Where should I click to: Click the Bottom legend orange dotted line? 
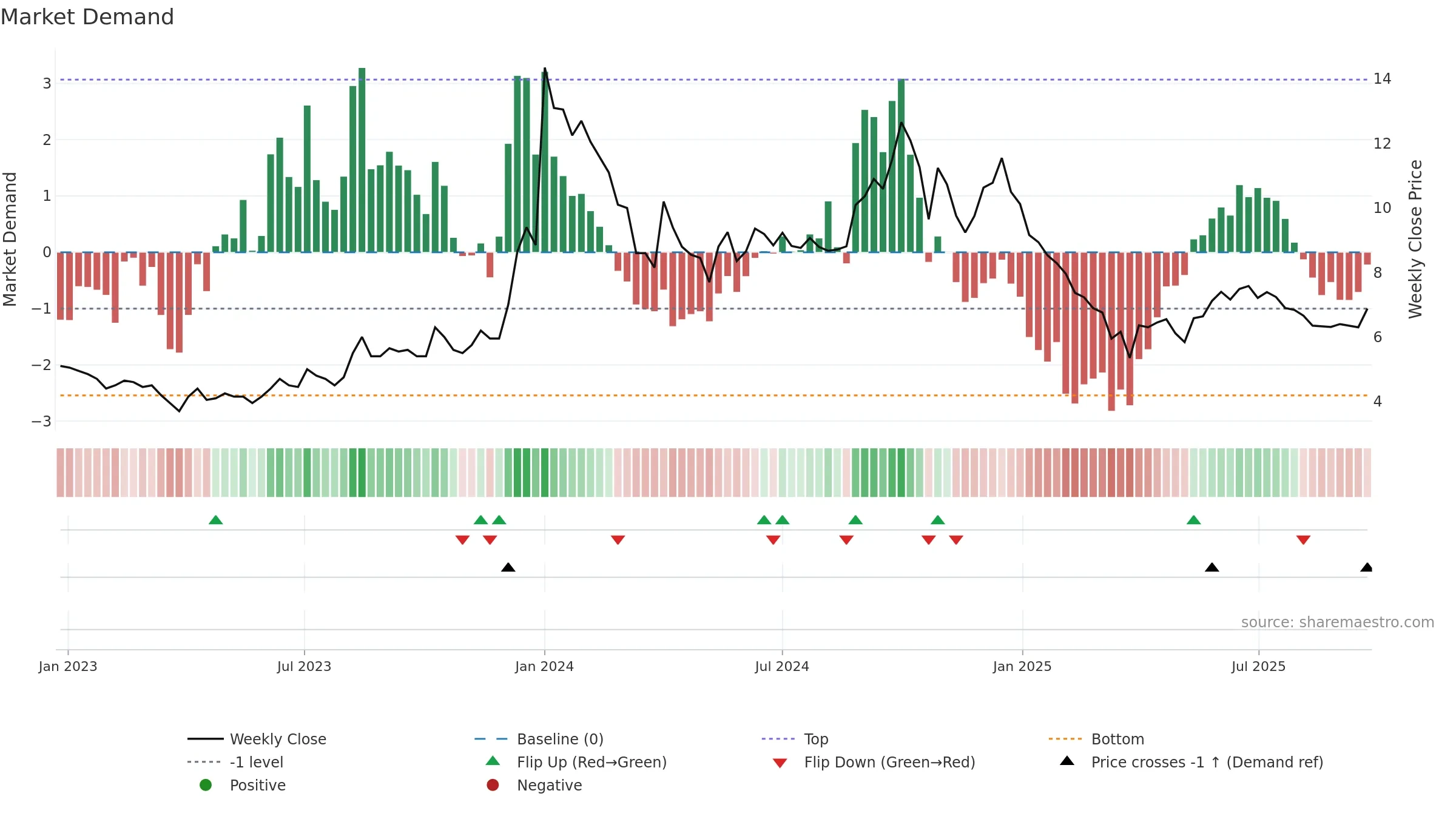(x=1065, y=739)
